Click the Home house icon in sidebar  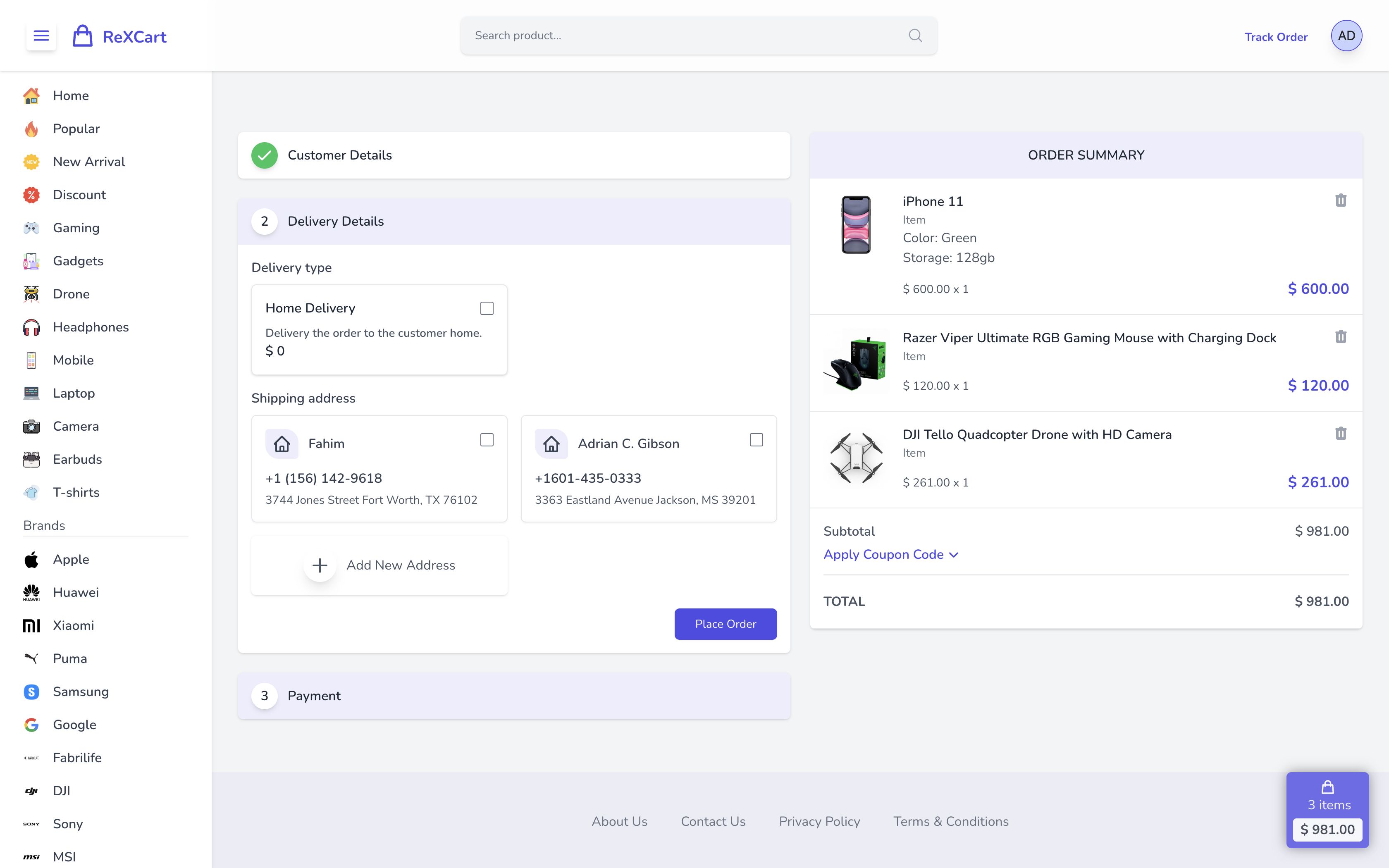(x=31, y=96)
